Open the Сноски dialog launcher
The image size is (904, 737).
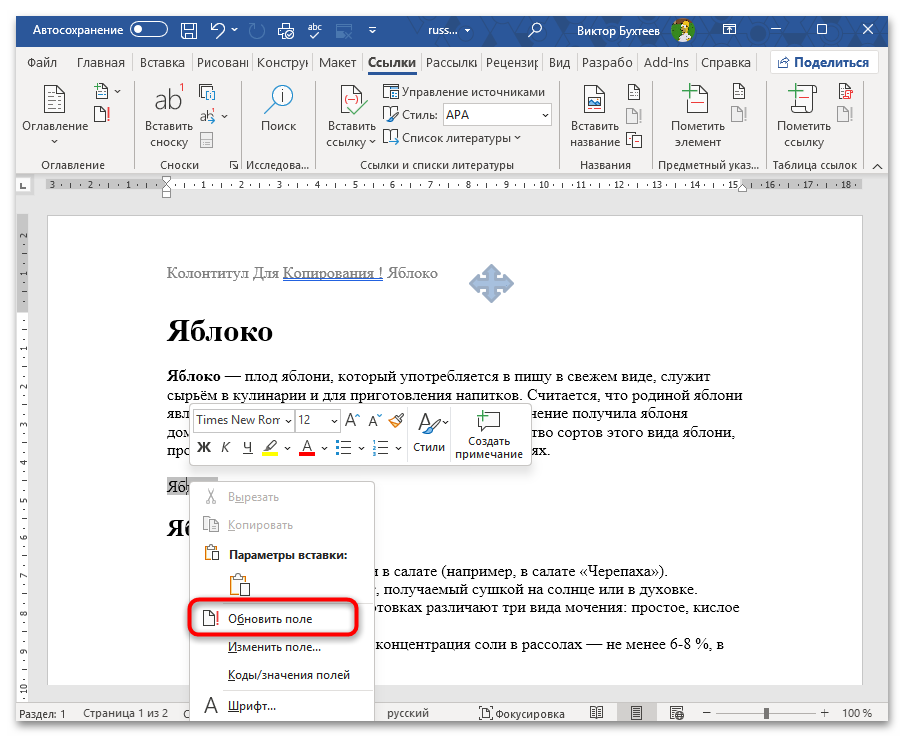(x=233, y=165)
